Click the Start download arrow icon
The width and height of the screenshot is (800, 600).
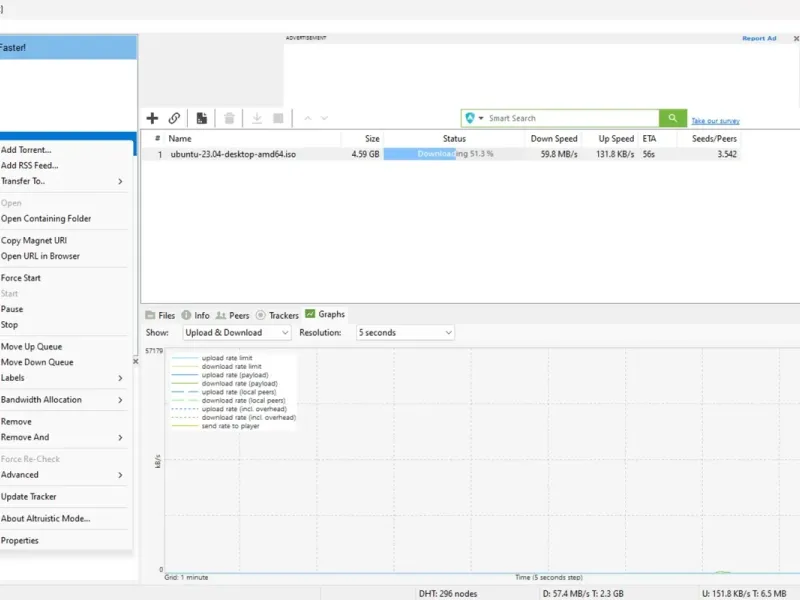coord(257,118)
